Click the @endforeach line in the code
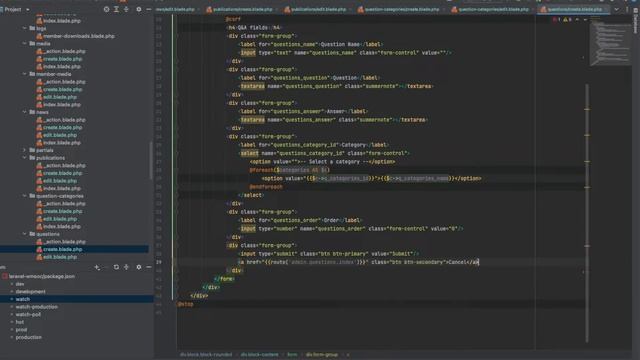This screenshot has height=360, width=640. (x=266, y=187)
